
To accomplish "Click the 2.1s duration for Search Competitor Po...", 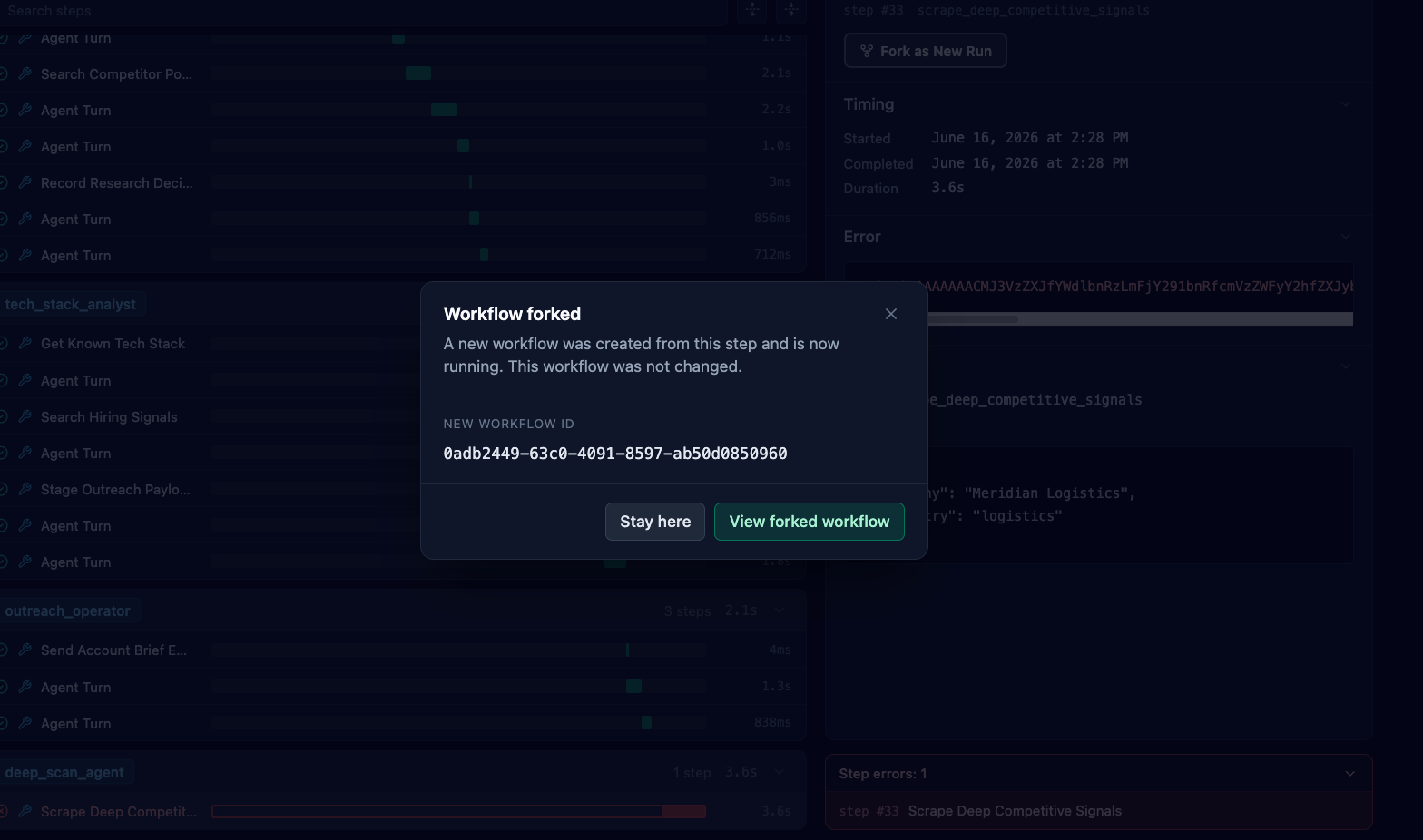I will point(777,73).
